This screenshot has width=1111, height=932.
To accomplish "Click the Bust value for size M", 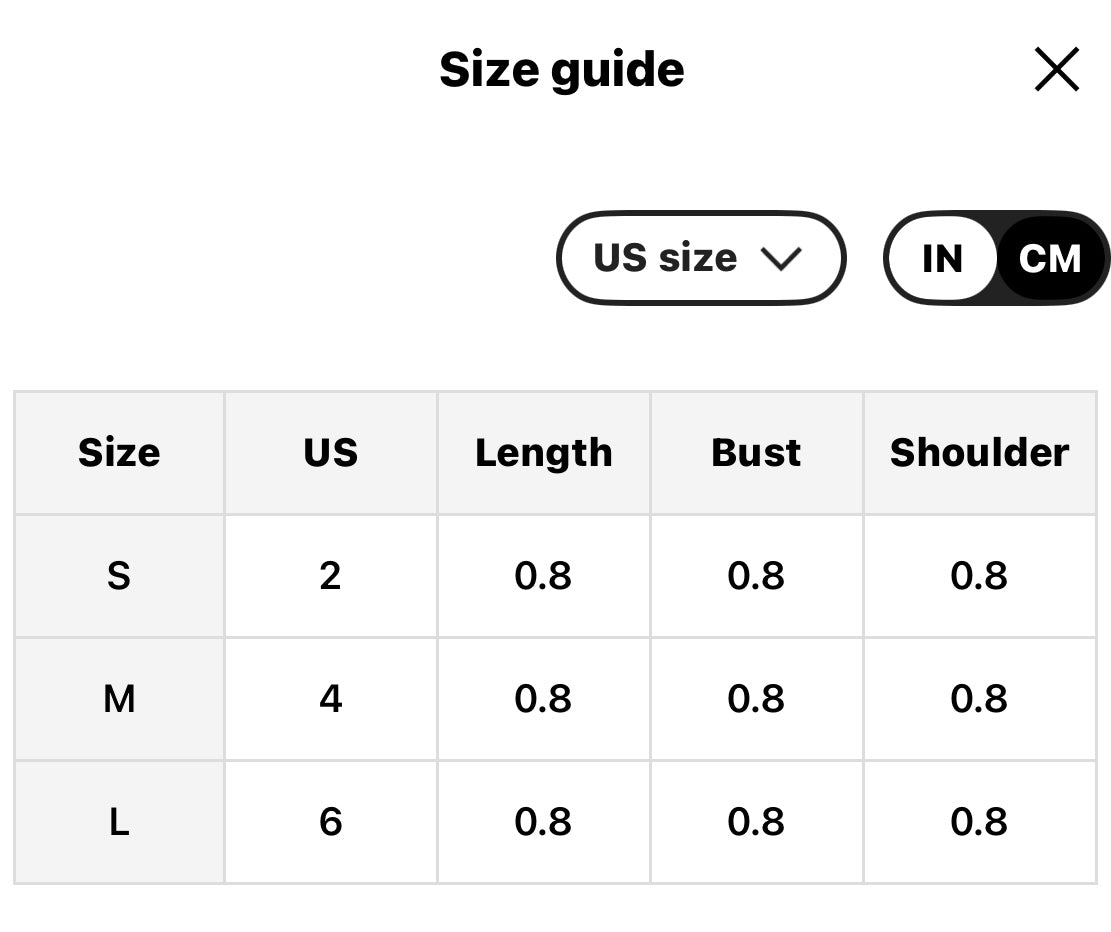I will tap(756, 699).
